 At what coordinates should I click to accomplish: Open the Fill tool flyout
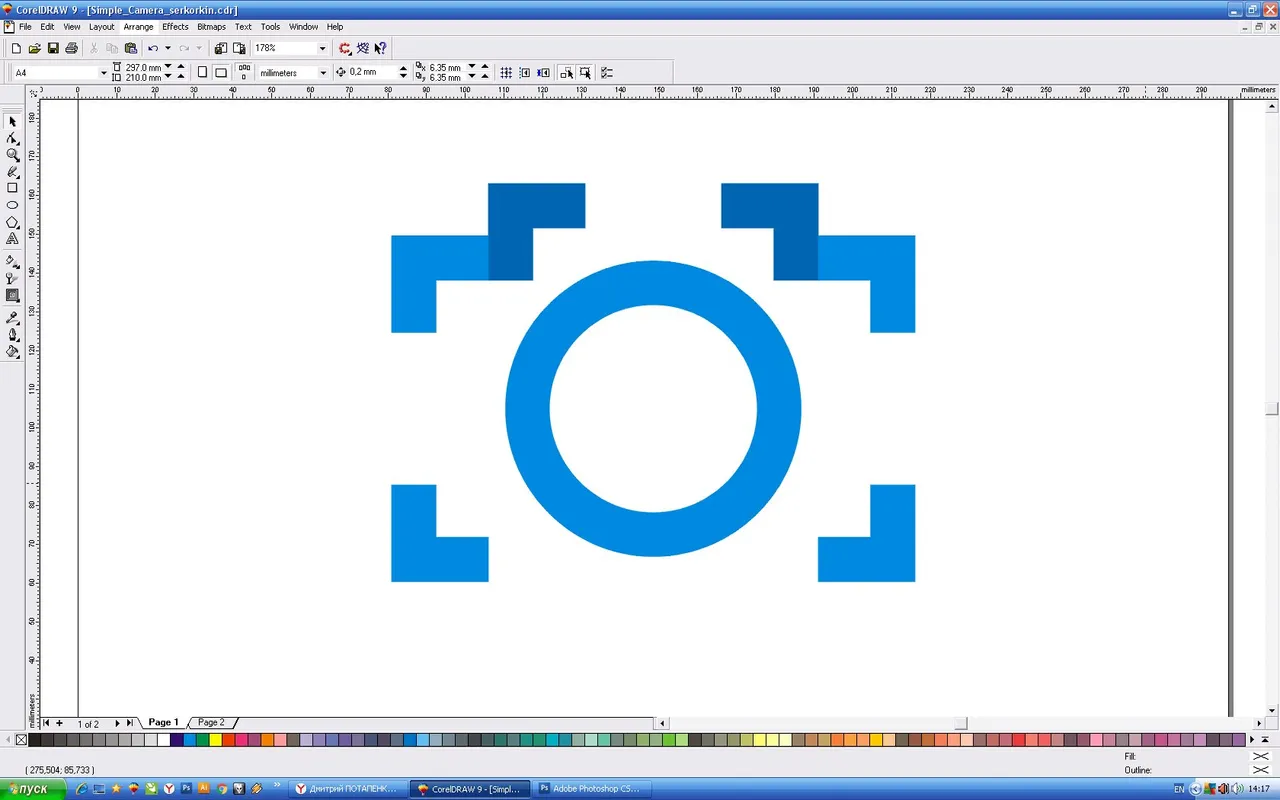pyautogui.click(x=12, y=352)
